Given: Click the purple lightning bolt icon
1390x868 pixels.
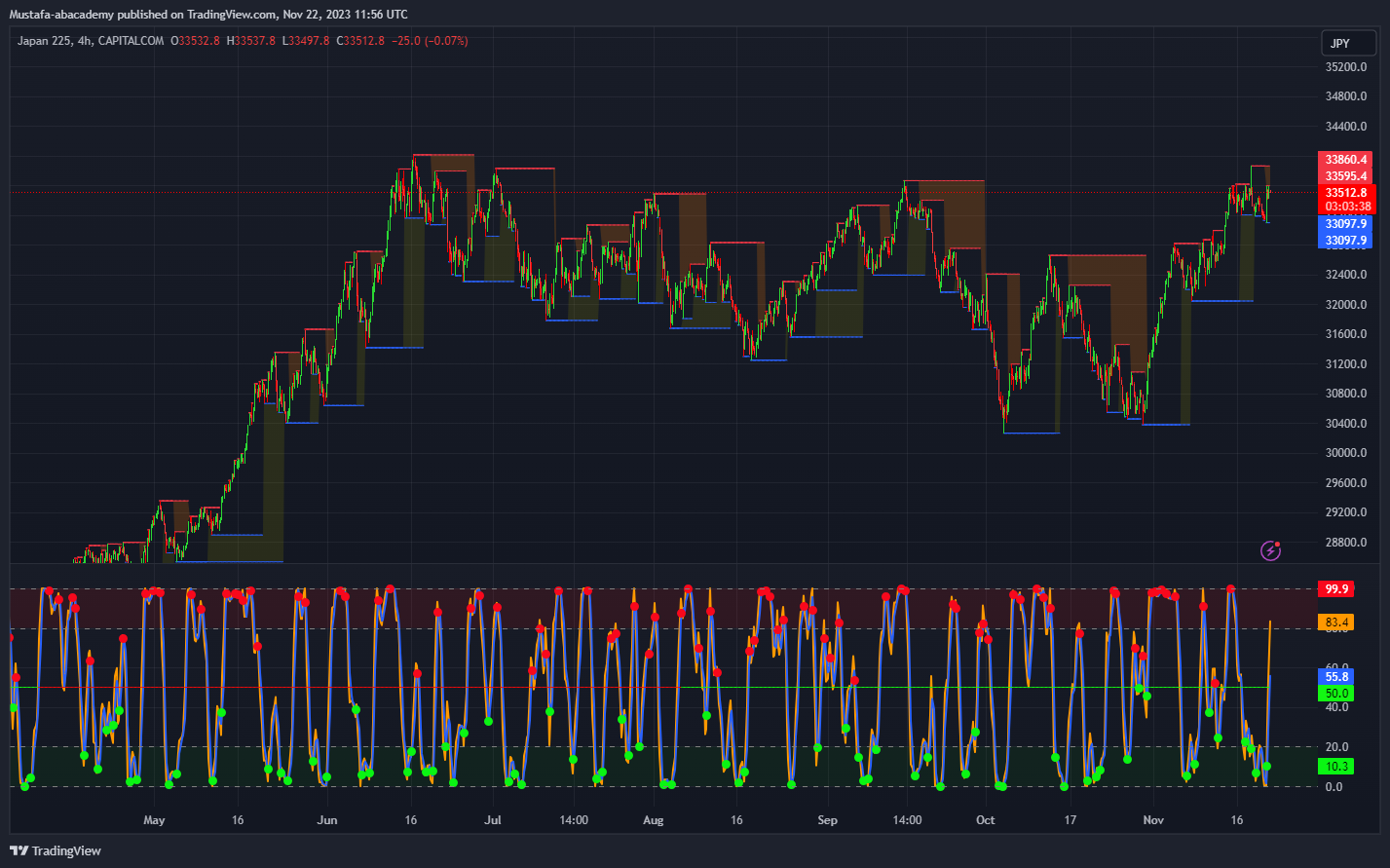Looking at the screenshot, I should click(1270, 550).
